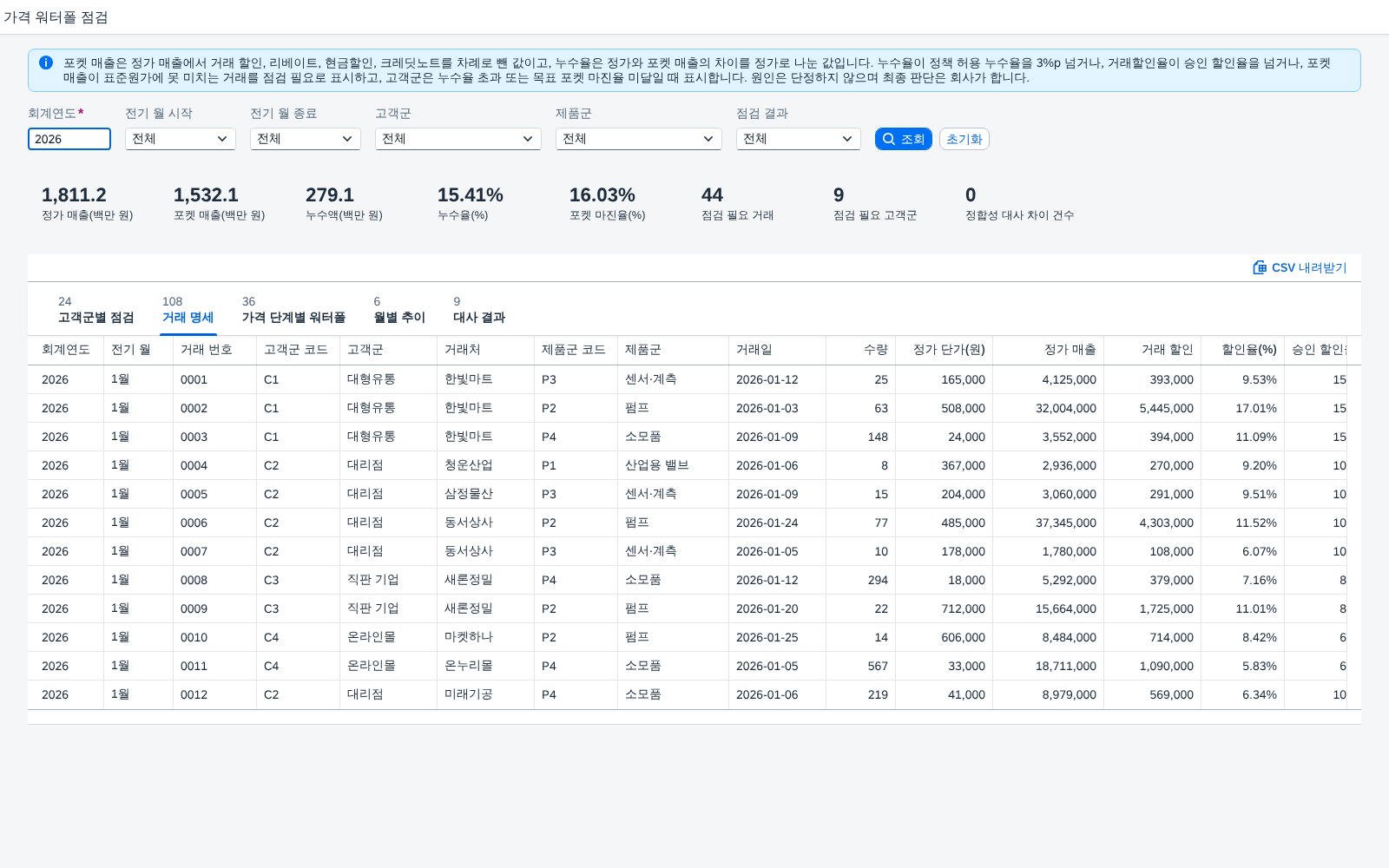Open the 전기 월 종료 dropdown
Viewport: 1389px width, 868px height.
(306, 139)
